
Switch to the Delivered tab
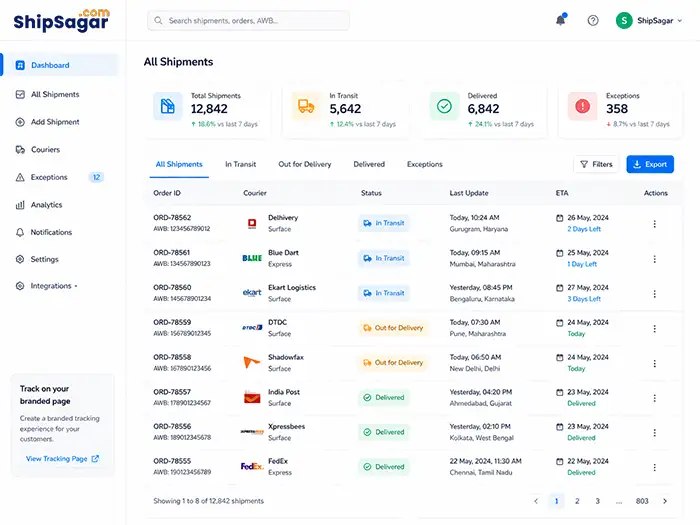(x=369, y=164)
